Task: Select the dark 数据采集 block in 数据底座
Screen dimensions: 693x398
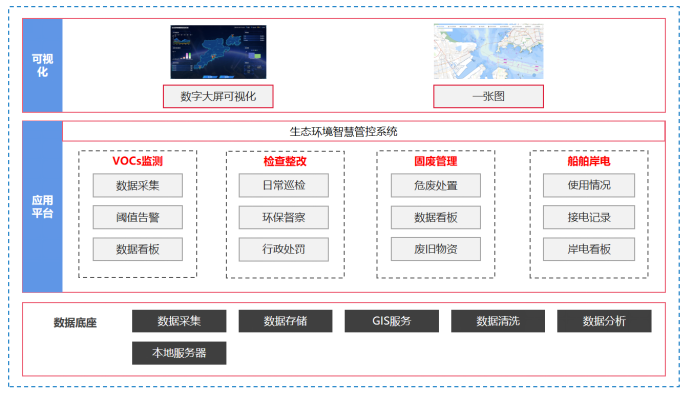Action: coord(179,321)
